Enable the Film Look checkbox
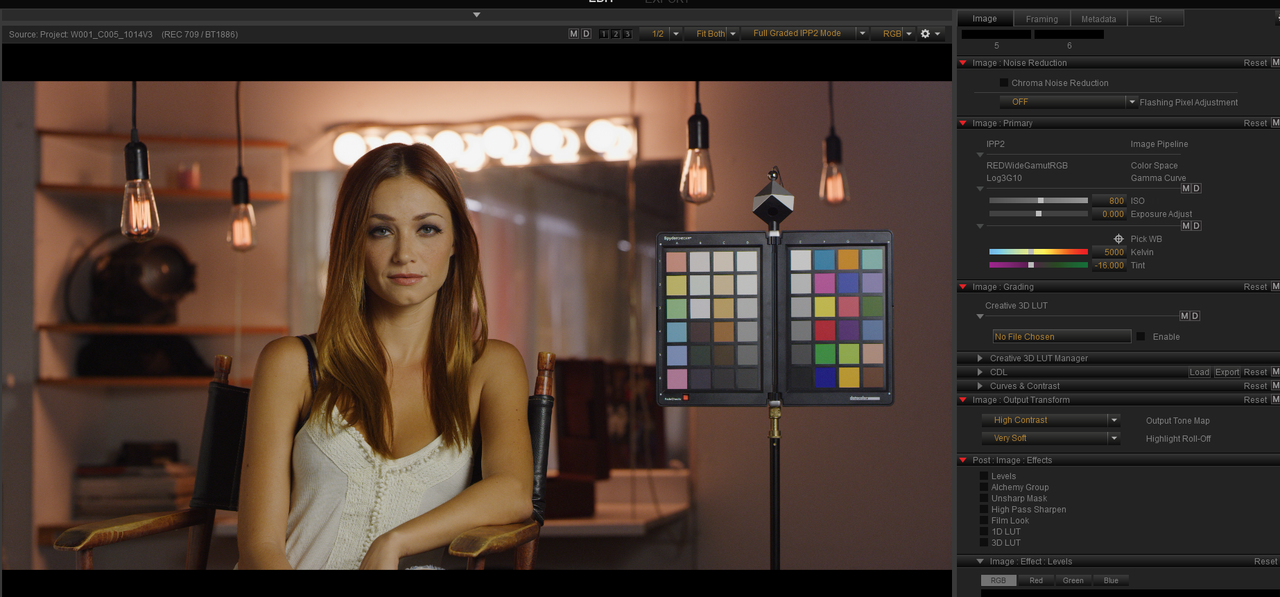The image size is (1280, 597). point(984,520)
